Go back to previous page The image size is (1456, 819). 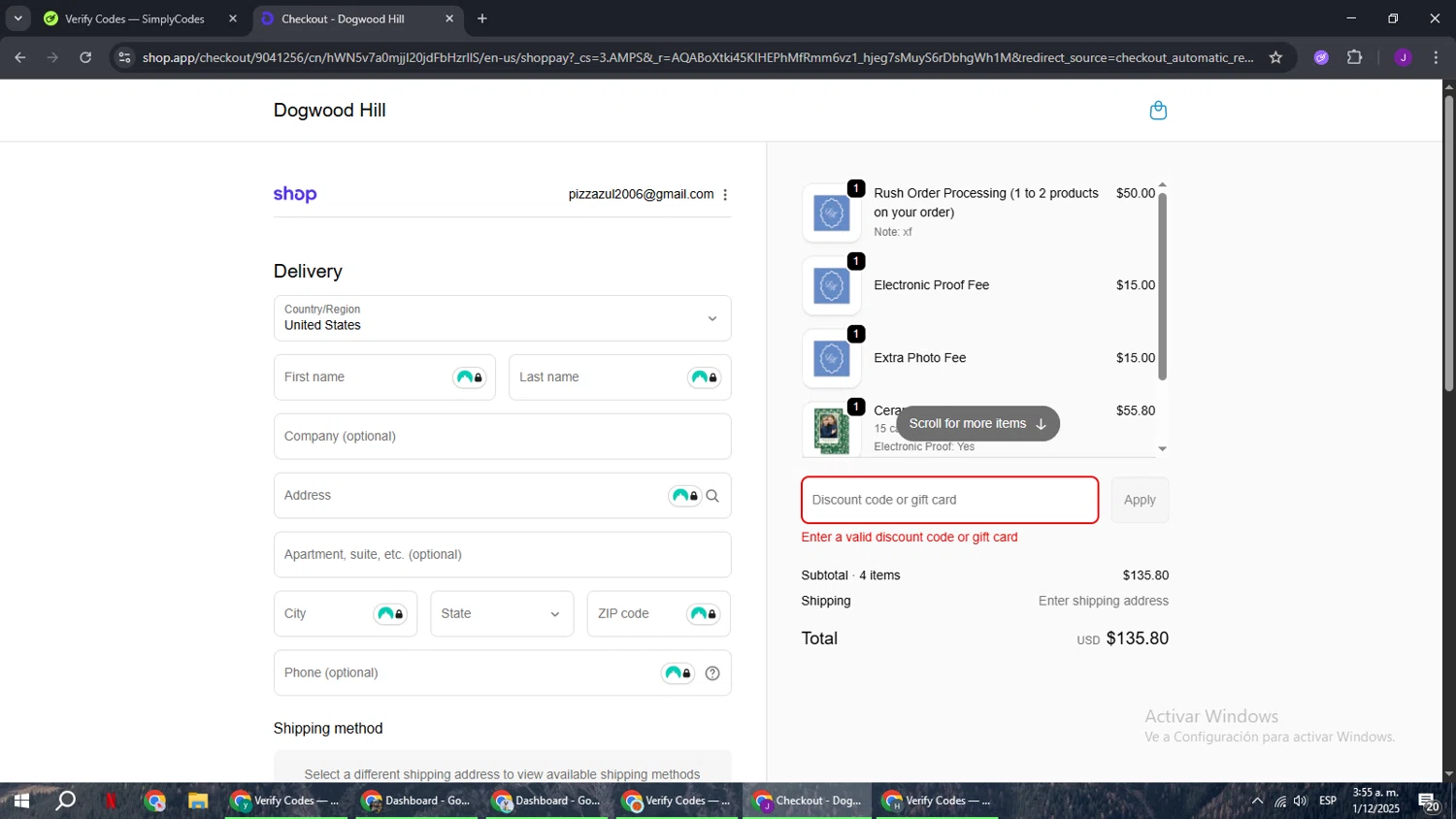(20, 57)
